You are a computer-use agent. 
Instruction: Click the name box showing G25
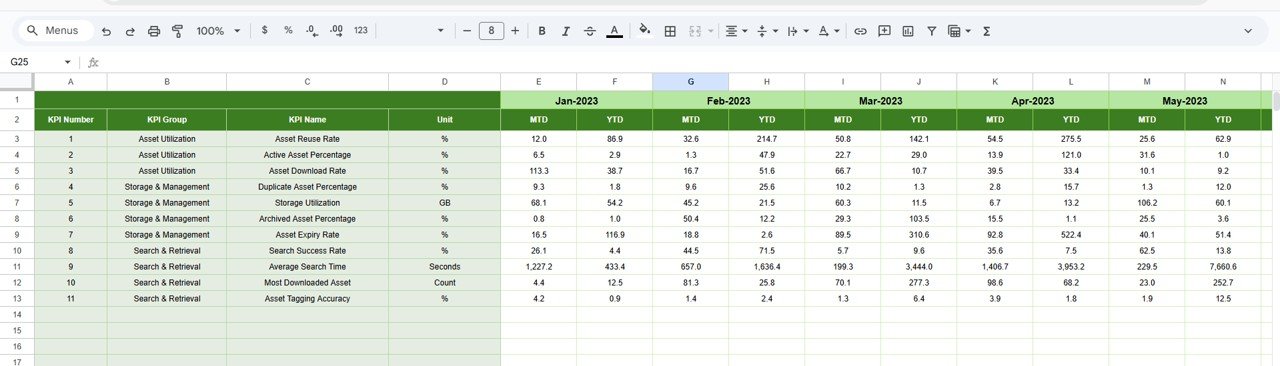coord(35,62)
